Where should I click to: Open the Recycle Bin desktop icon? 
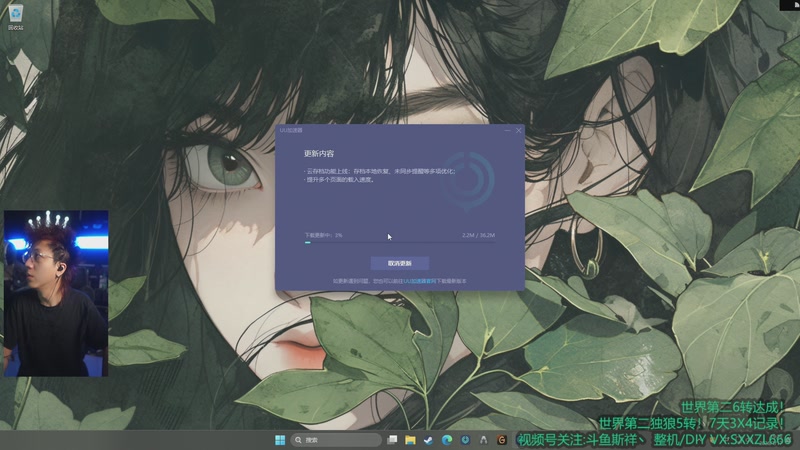[16, 17]
